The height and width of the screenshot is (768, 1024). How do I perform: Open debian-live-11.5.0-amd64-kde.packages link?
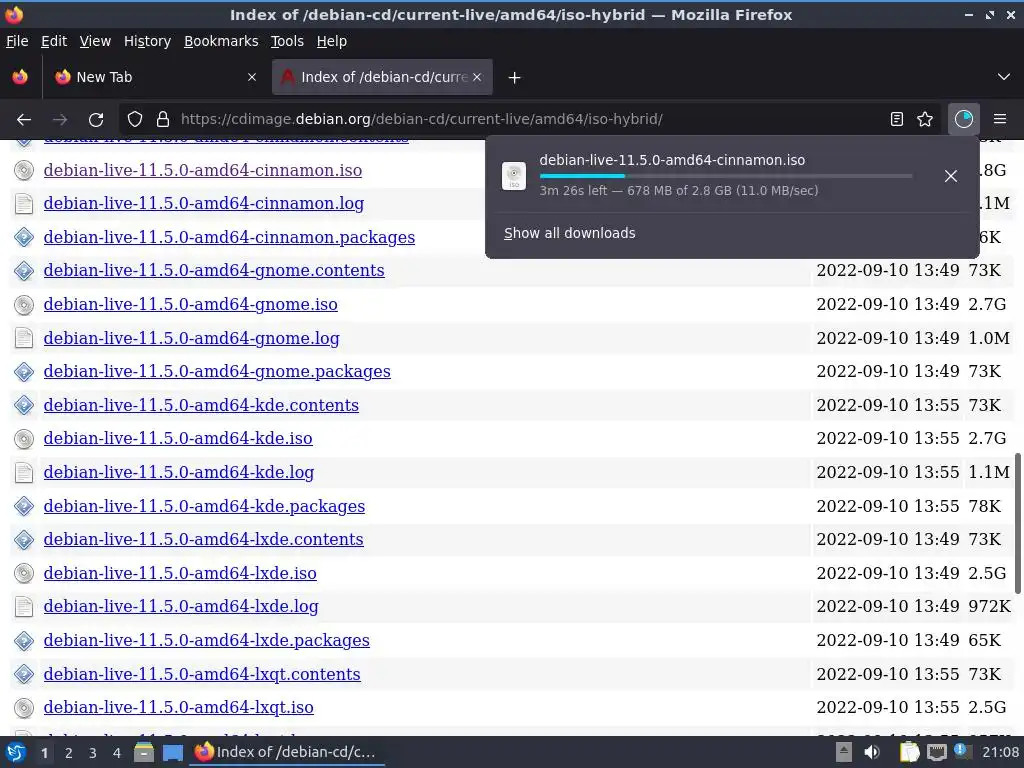204,506
